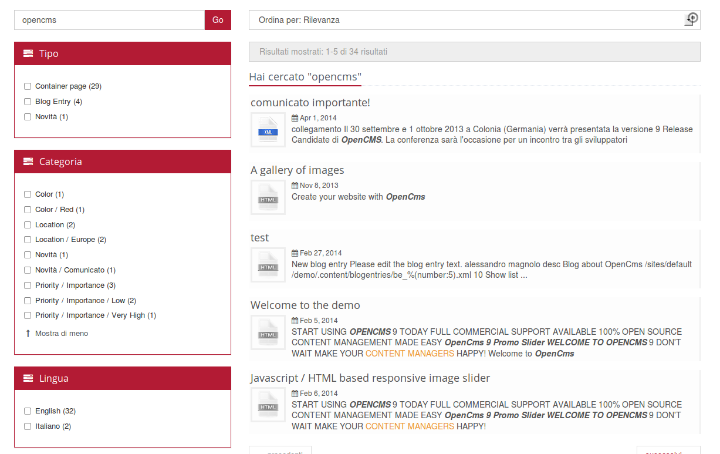Click the calendar icon next to Feb 27, 2014
The width and height of the screenshot is (720, 454).
click(x=295, y=253)
